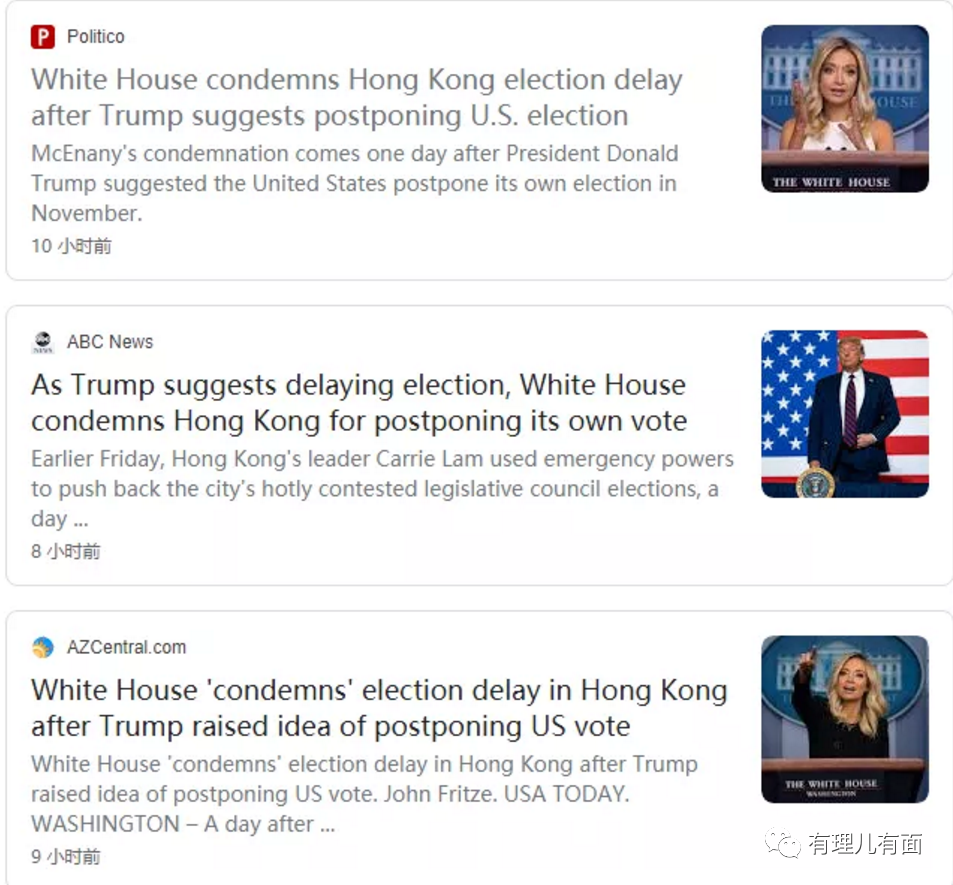The height and width of the screenshot is (885, 953).
Task: Open the press secretary briefing thumbnail in Politico card
Action: (845, 109)
